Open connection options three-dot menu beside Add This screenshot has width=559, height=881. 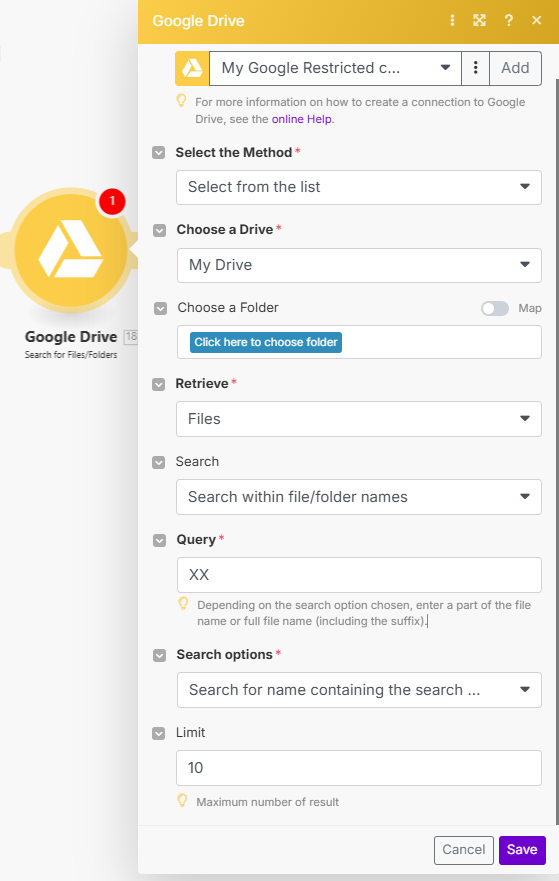(475, 68)
